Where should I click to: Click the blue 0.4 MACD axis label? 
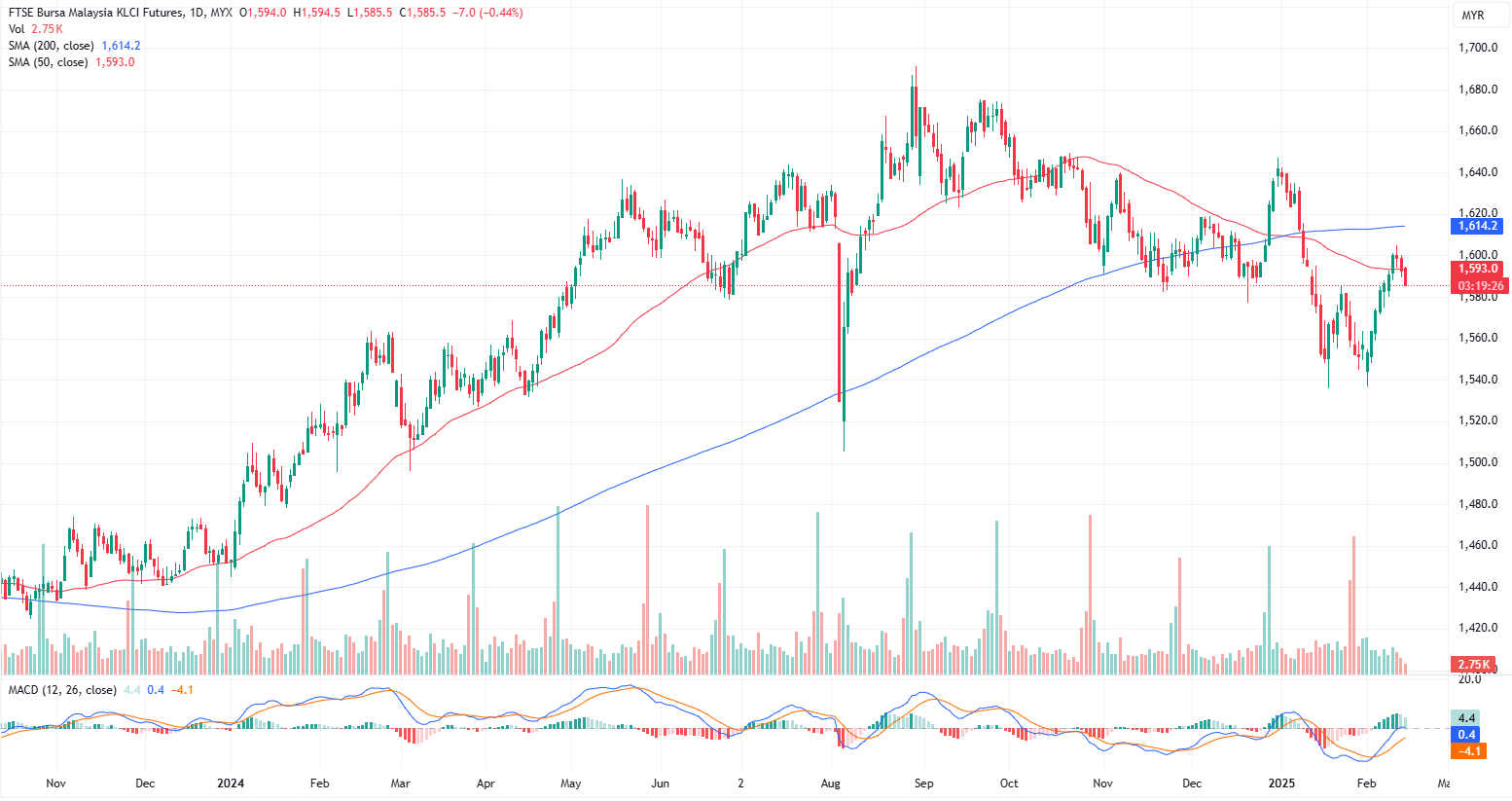(1467, 735)
